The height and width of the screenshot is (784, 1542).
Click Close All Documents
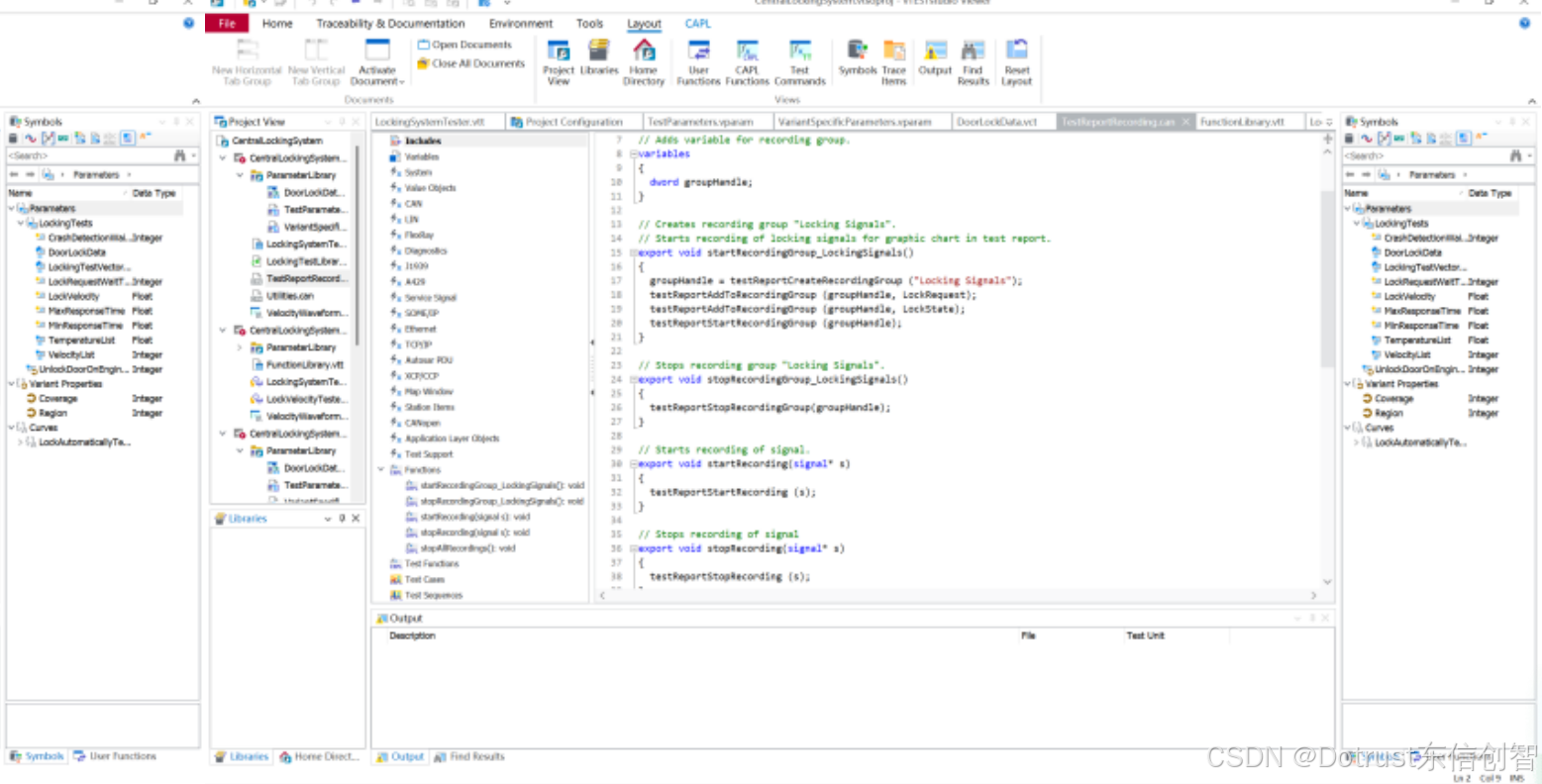[470, 63]
